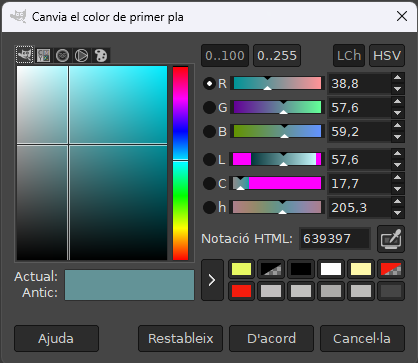The height and width of the screenshot is (363, 418).
Task: Pick the lime yellow history swatch
Action: click(241, 269)
